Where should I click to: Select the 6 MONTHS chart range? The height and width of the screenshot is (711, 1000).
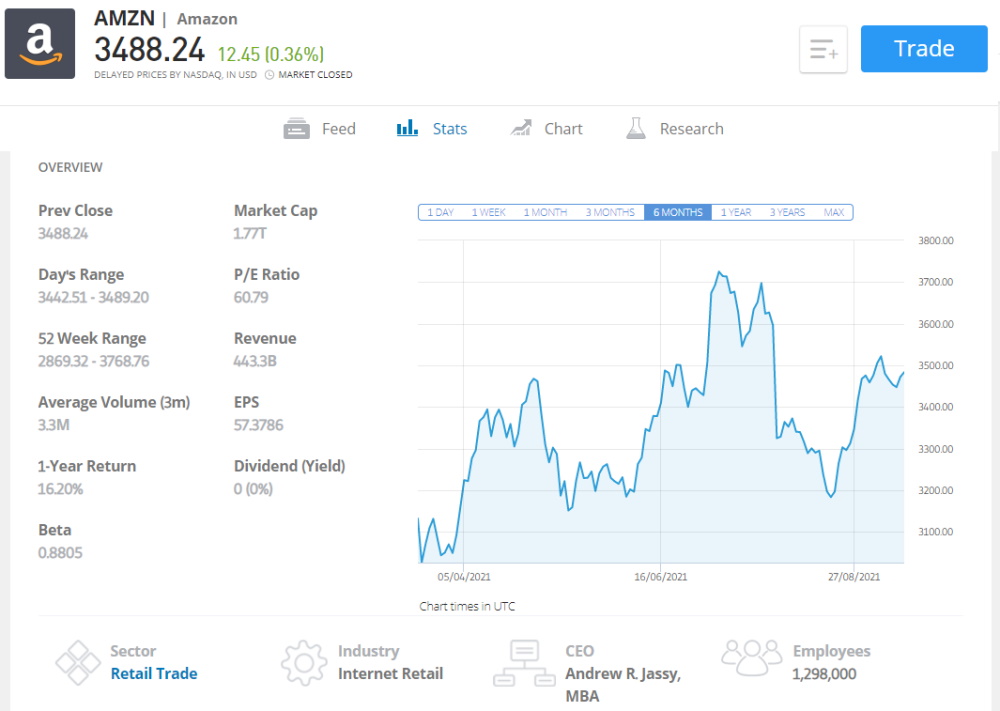tap(678, 212)
